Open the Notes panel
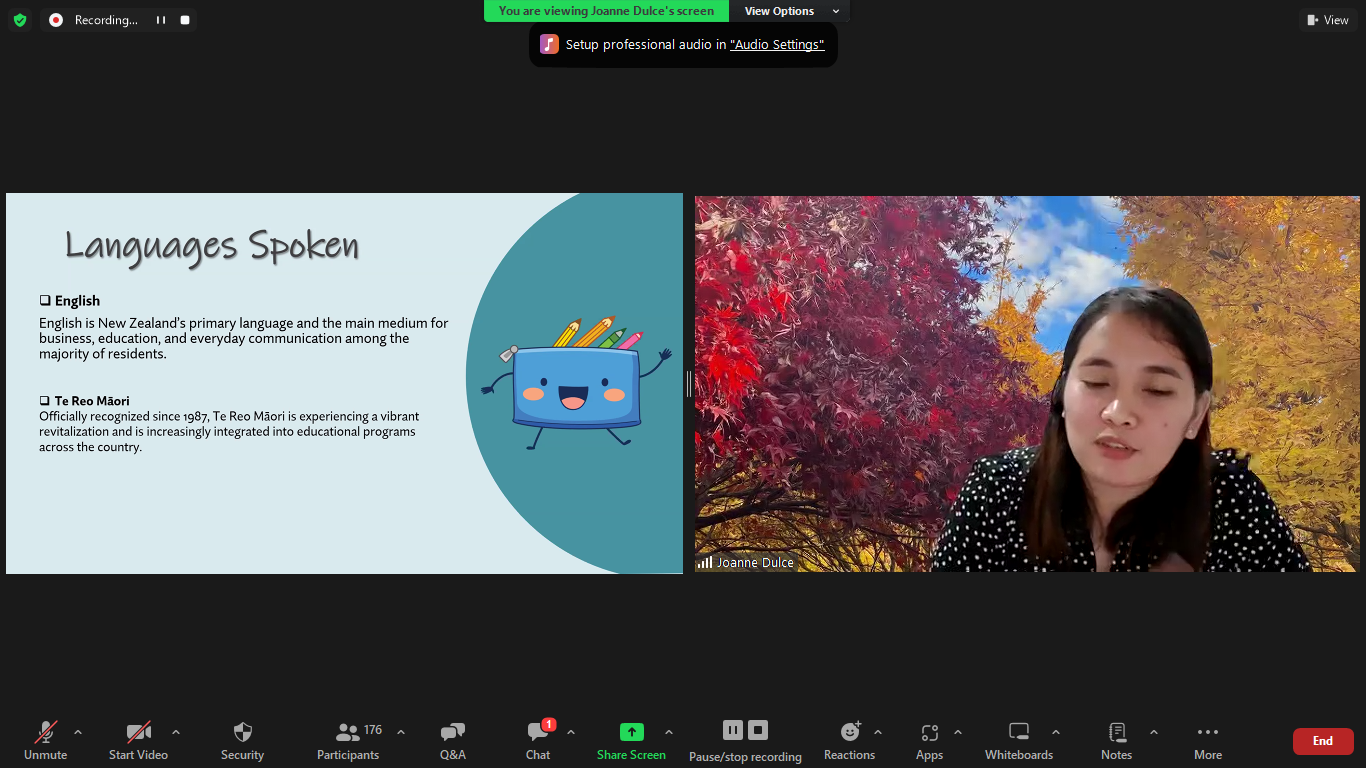 1117,732
